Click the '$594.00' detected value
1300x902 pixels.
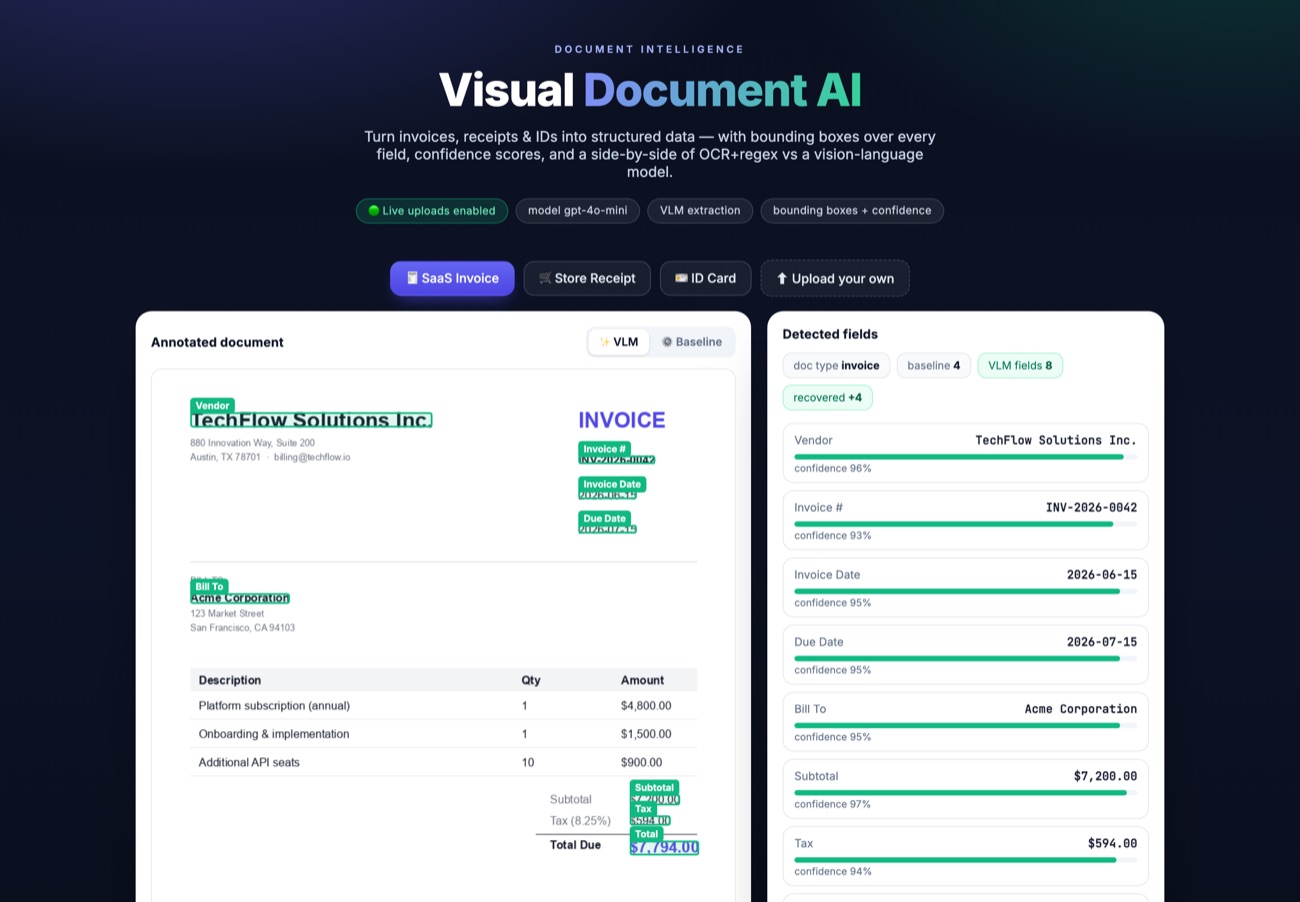[1112, 843]
